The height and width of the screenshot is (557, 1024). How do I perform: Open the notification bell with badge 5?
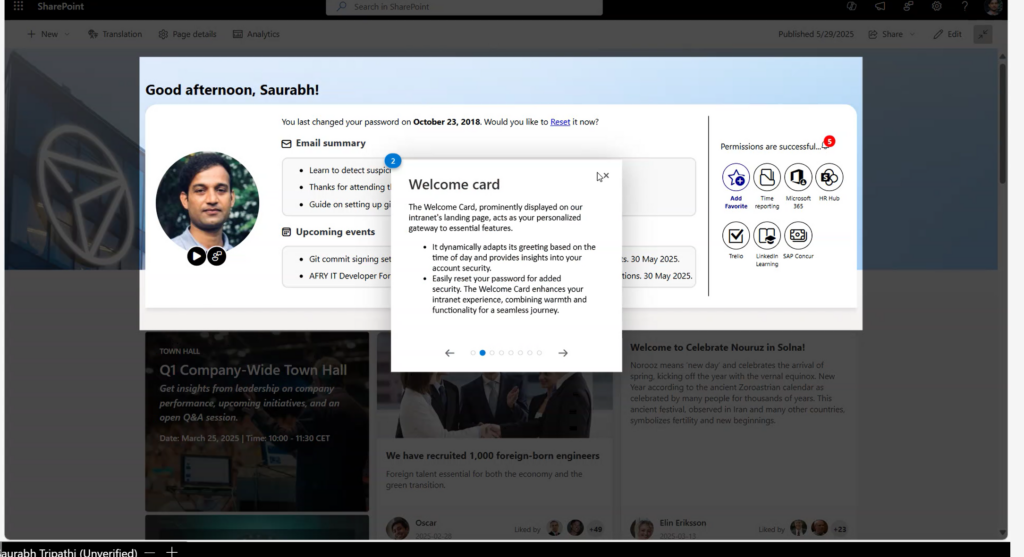coord(827,143)
